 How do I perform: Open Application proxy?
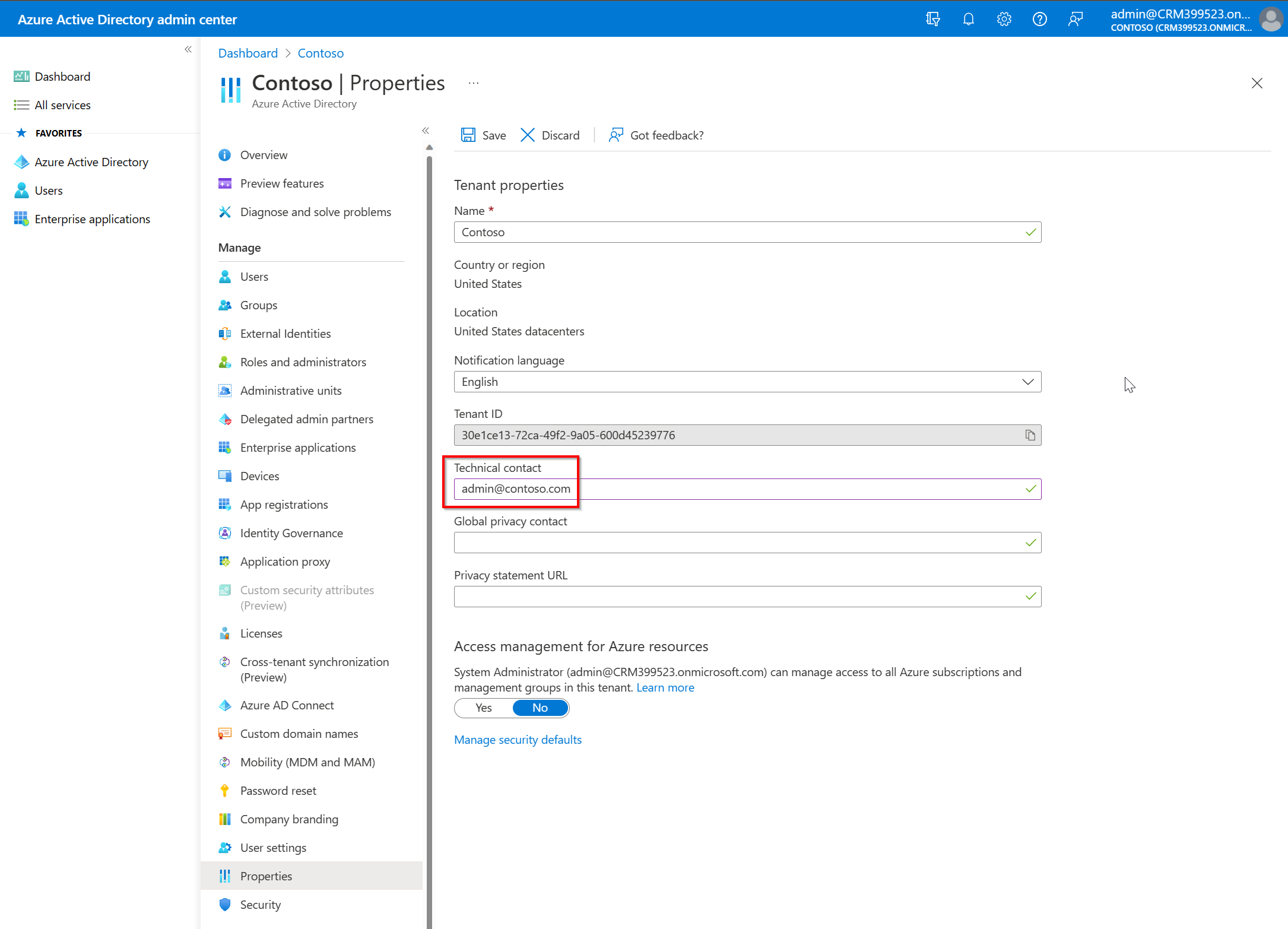coord(285,562)
